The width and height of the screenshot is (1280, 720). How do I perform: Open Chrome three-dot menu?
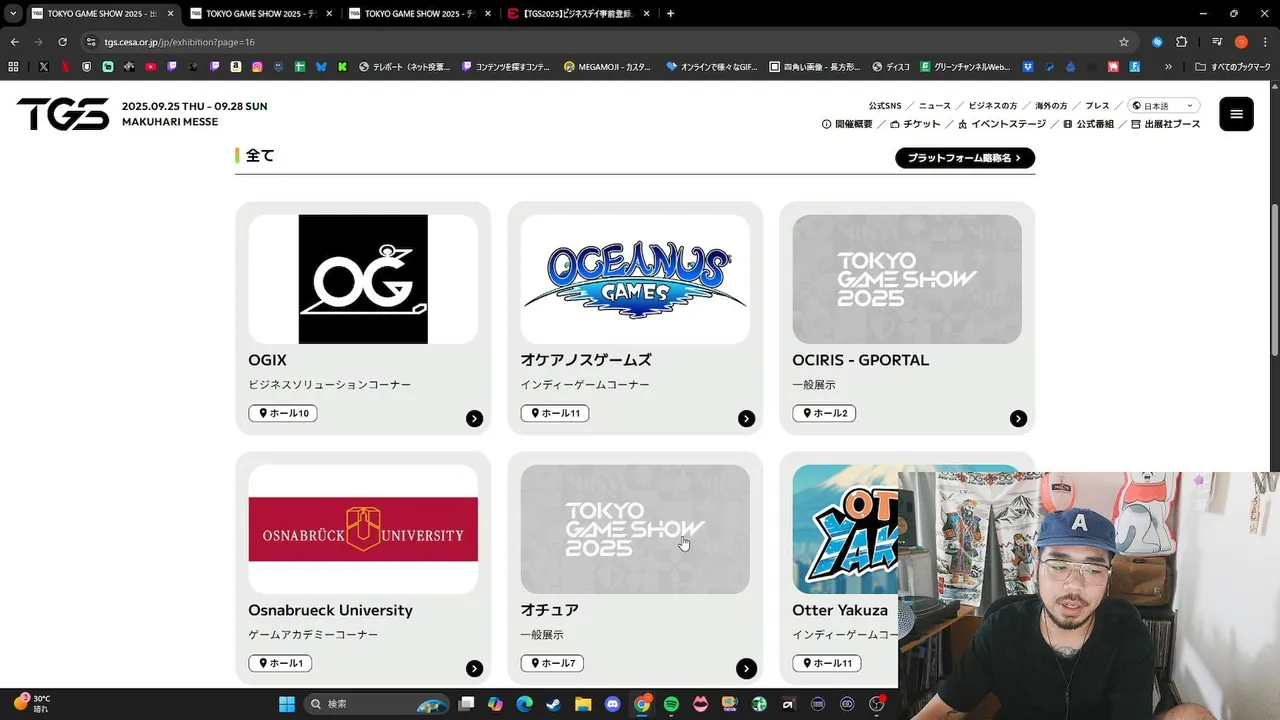pyautogui.click(x=1265, y=42)
